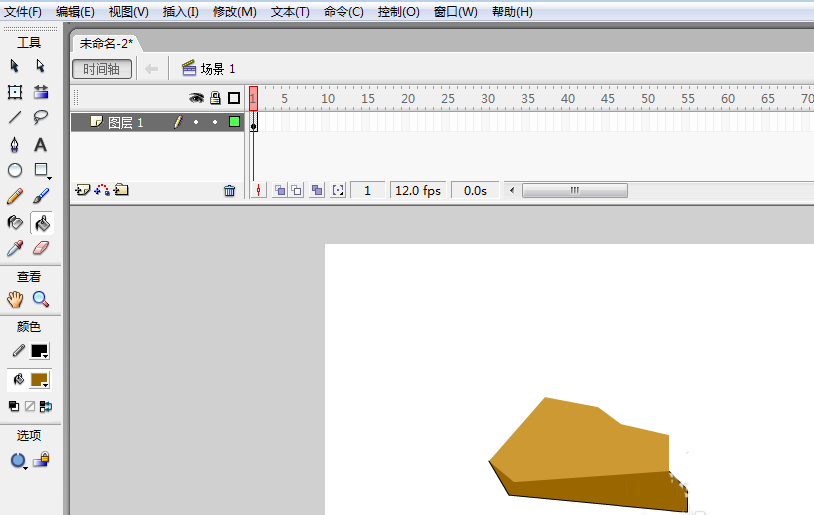This screenshot has height=515, width=814.
Task: Insert a layer folder
Action: click(121, 190)
